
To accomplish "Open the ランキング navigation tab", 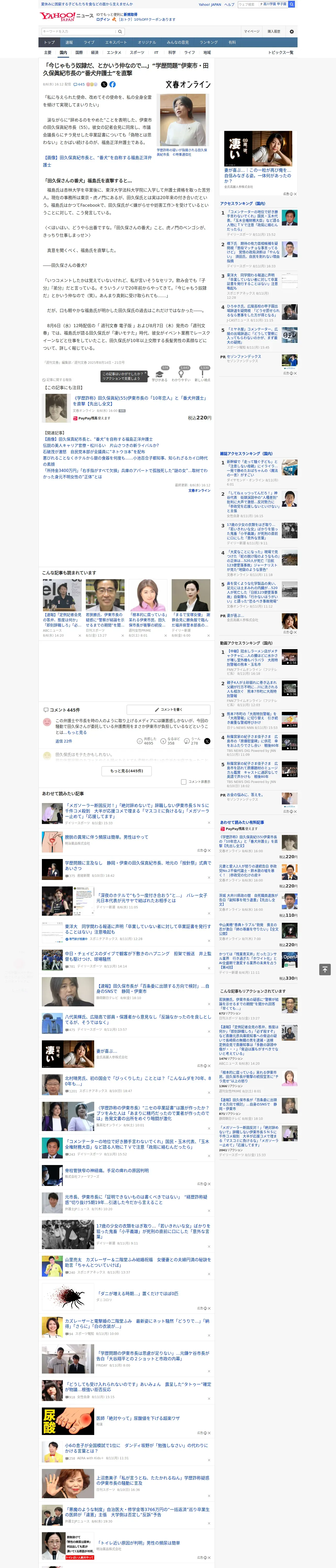I will point(209,43).
